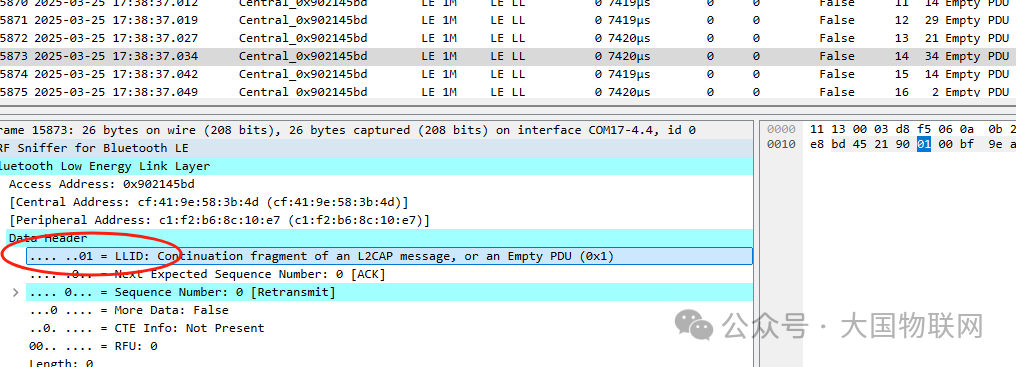Click 7419µs delta in row 15871
This screenshot has height=367, width=1016.
pyautogui.click(x=629, y=20)
